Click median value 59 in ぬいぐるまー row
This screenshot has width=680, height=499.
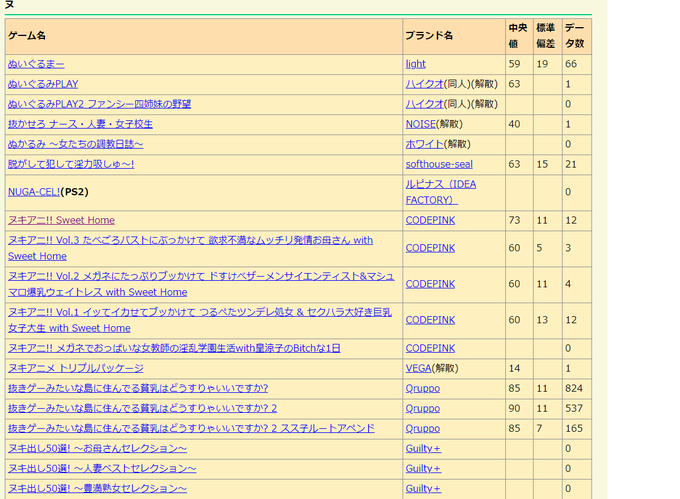(x=514, y=64)
